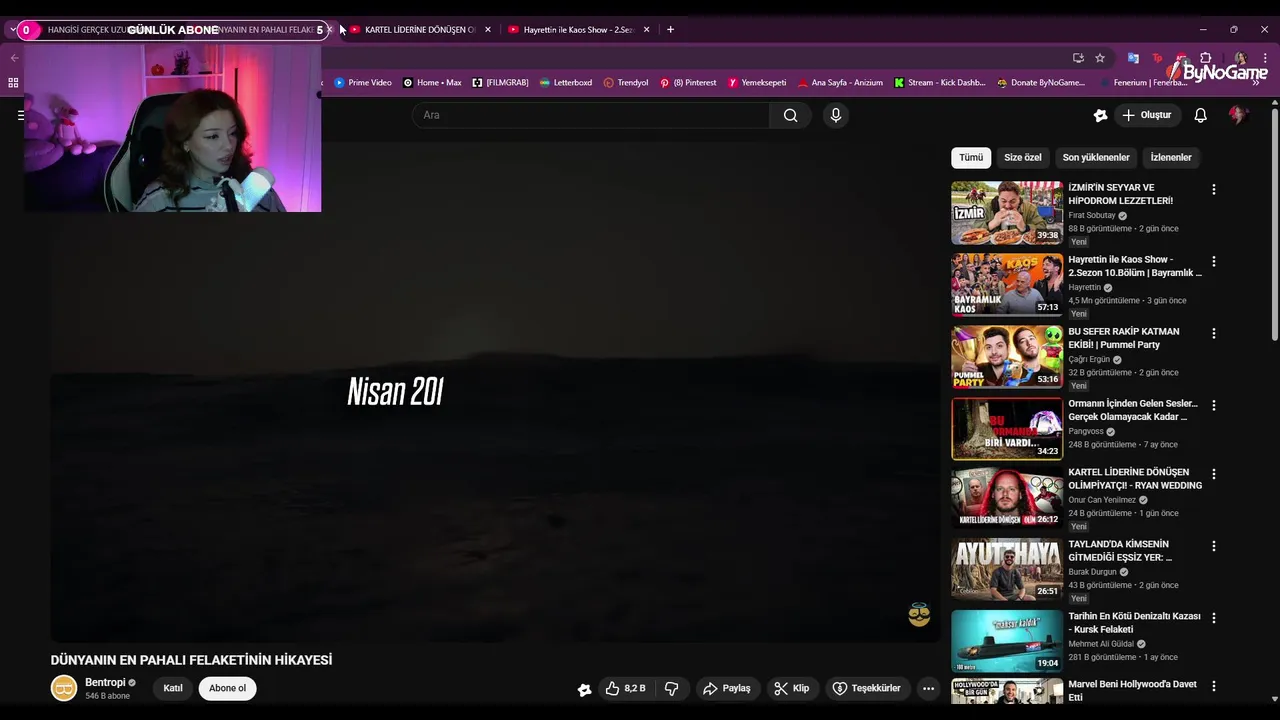
Task: Open Bentropi channel avatar
Action: click(x=64, y=688)
